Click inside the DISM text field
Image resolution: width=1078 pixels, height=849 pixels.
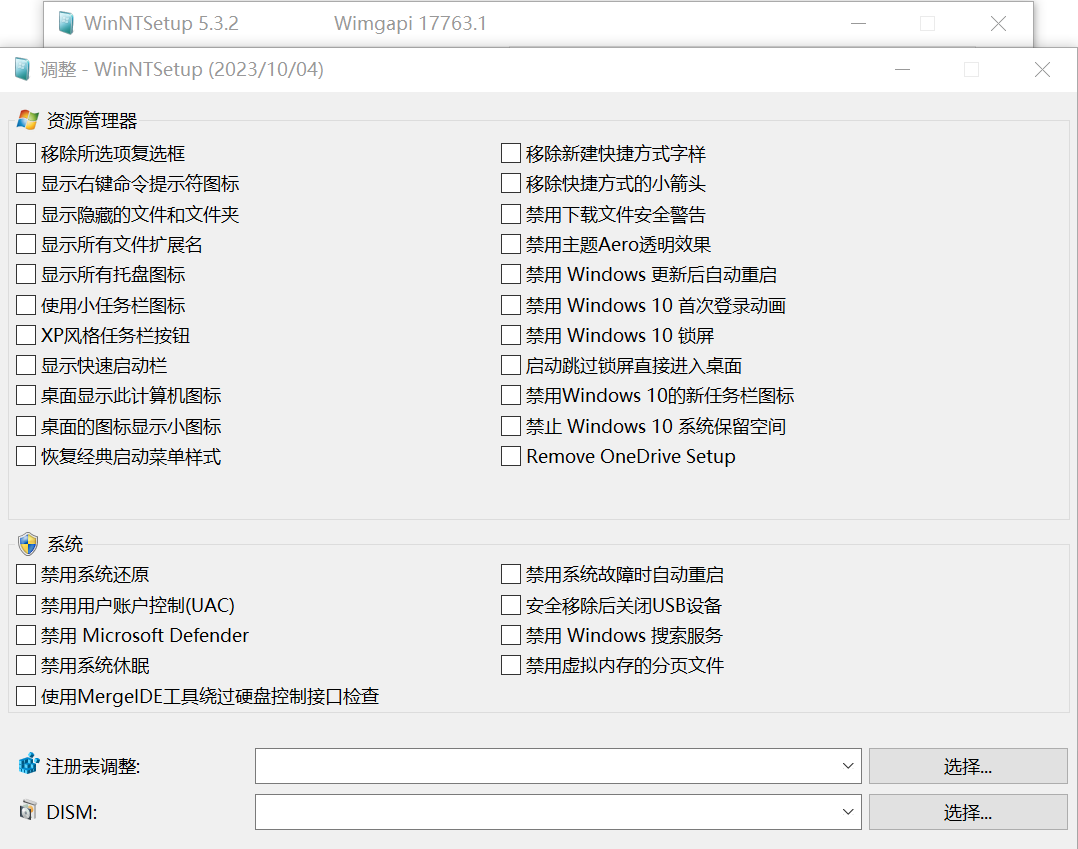coord(545,811)
